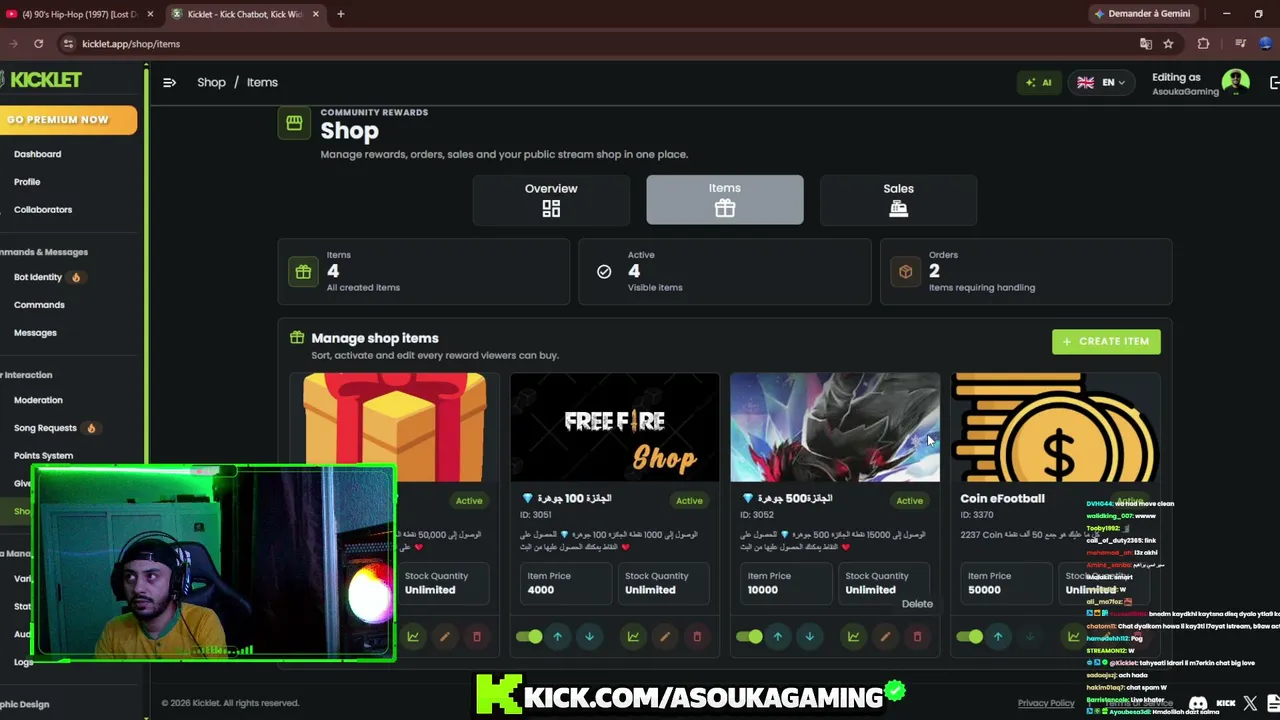Delete item ID 3052 with trash icon
The height and width of the screenshot is (720, 1280).
(x=917, y=637)
